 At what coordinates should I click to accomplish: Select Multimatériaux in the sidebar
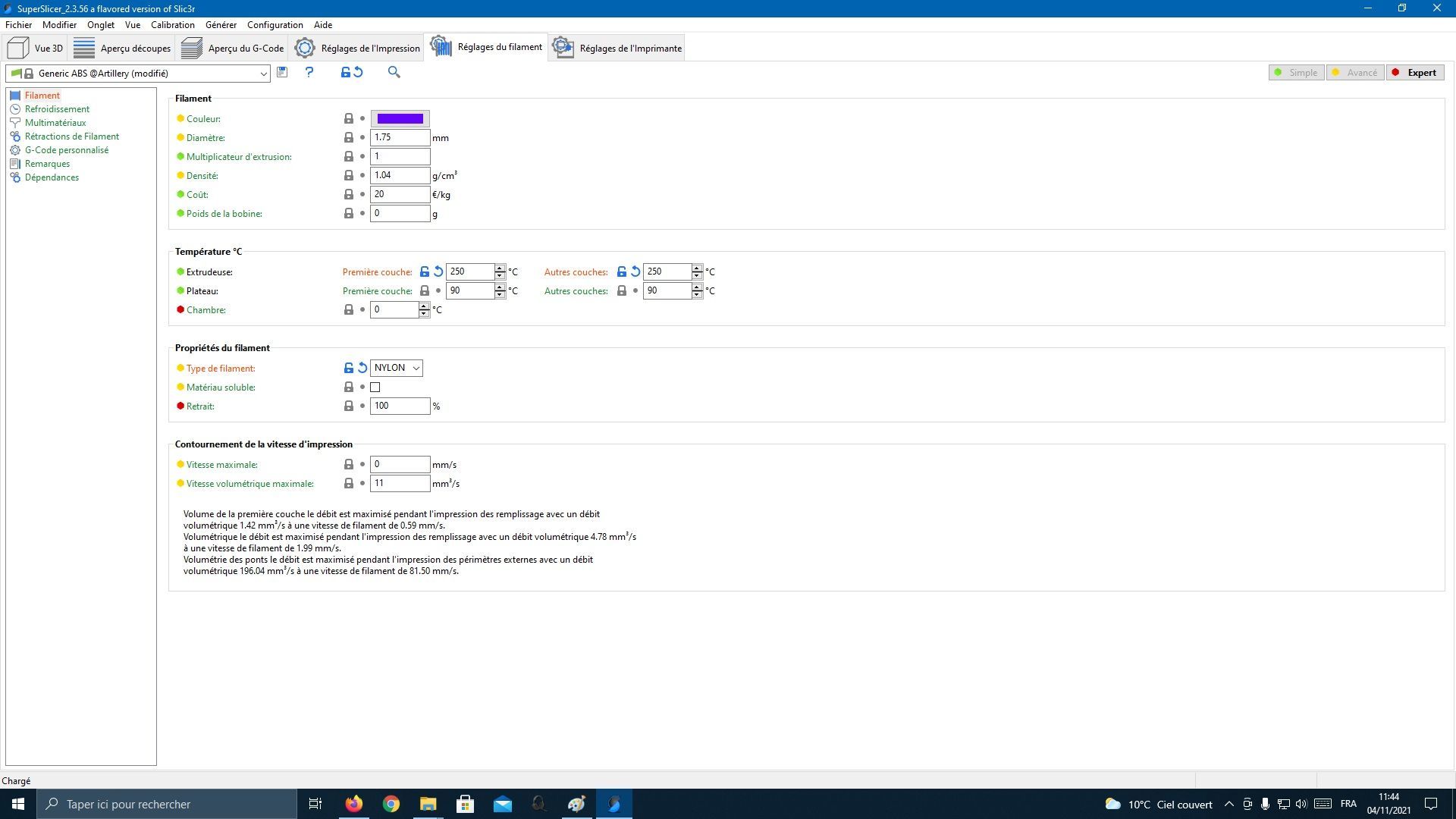pos(55,123)
